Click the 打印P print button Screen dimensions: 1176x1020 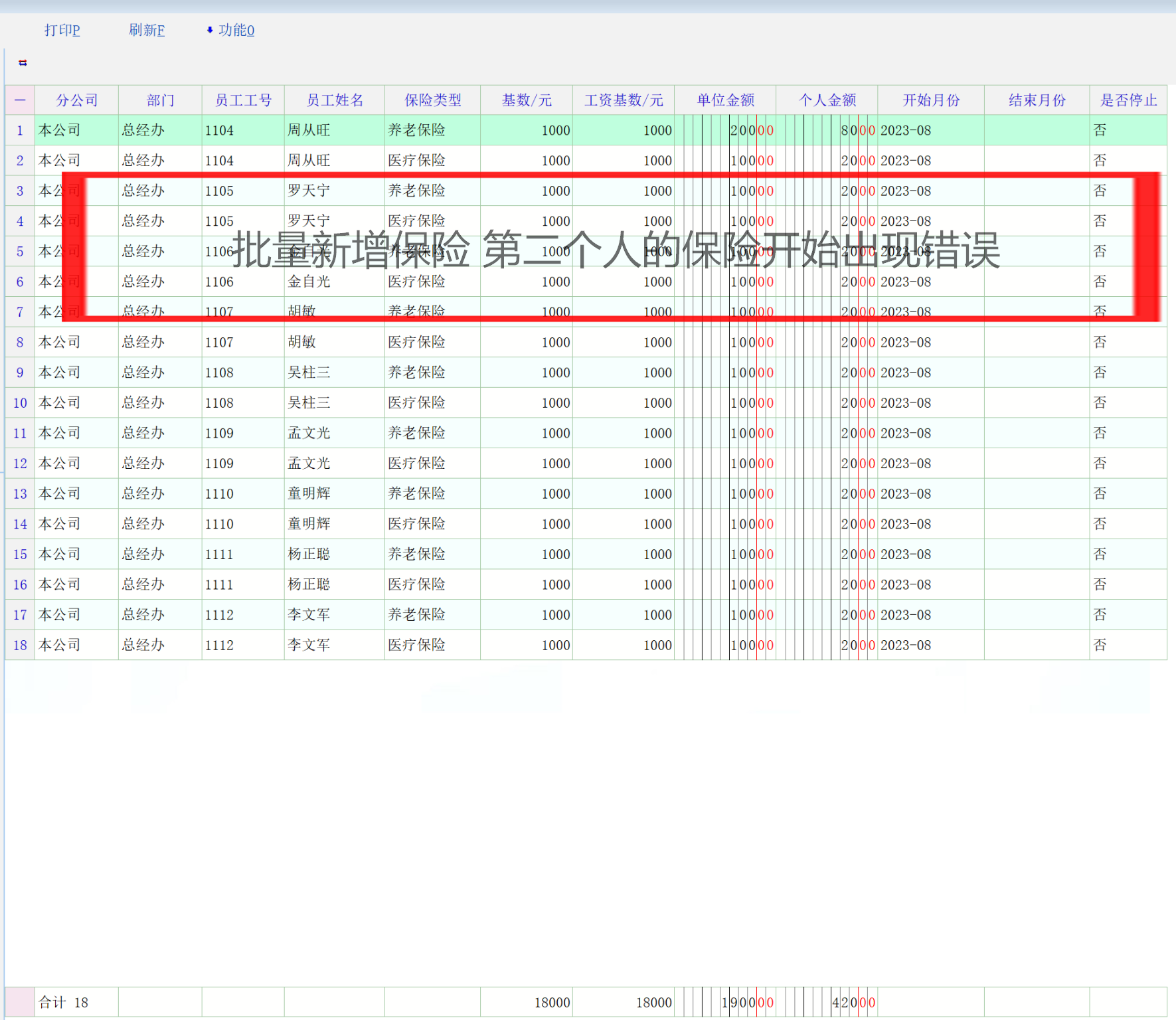[62, 30]
